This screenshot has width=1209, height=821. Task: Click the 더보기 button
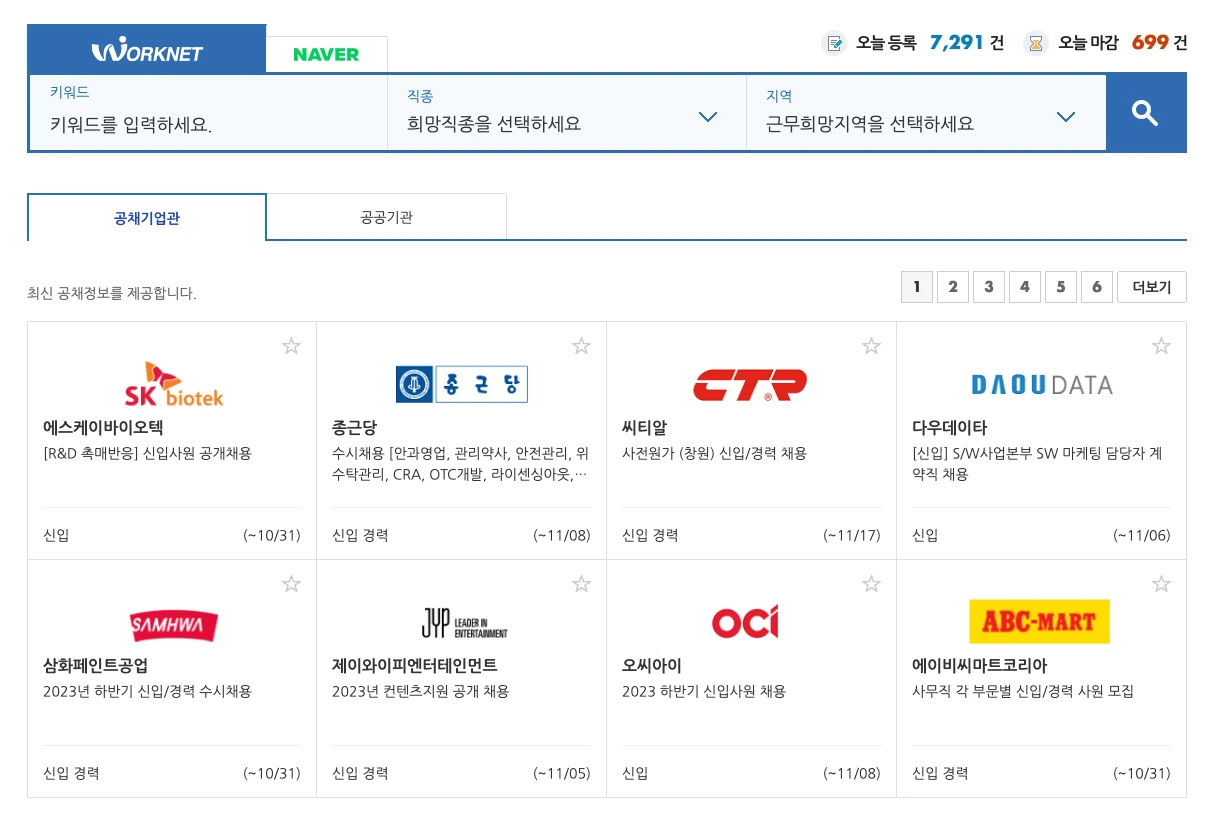[x=1152, y=286]
